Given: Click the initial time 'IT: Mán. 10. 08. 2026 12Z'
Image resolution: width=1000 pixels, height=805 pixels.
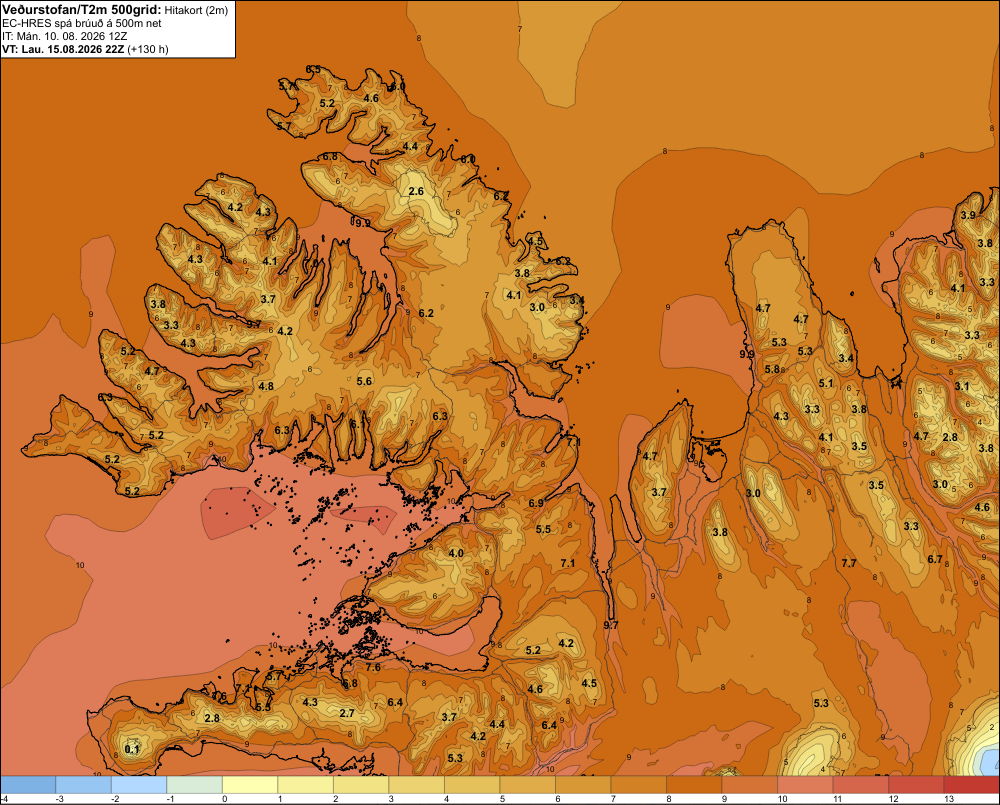Looking at the screenshot, I should [64, 36].
